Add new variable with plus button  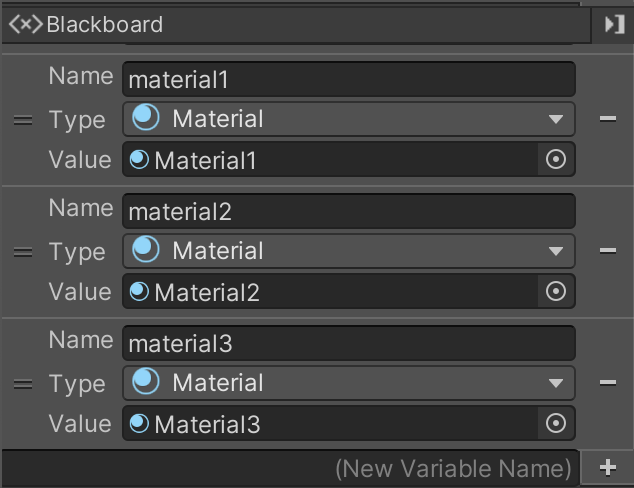click(608, 467)
